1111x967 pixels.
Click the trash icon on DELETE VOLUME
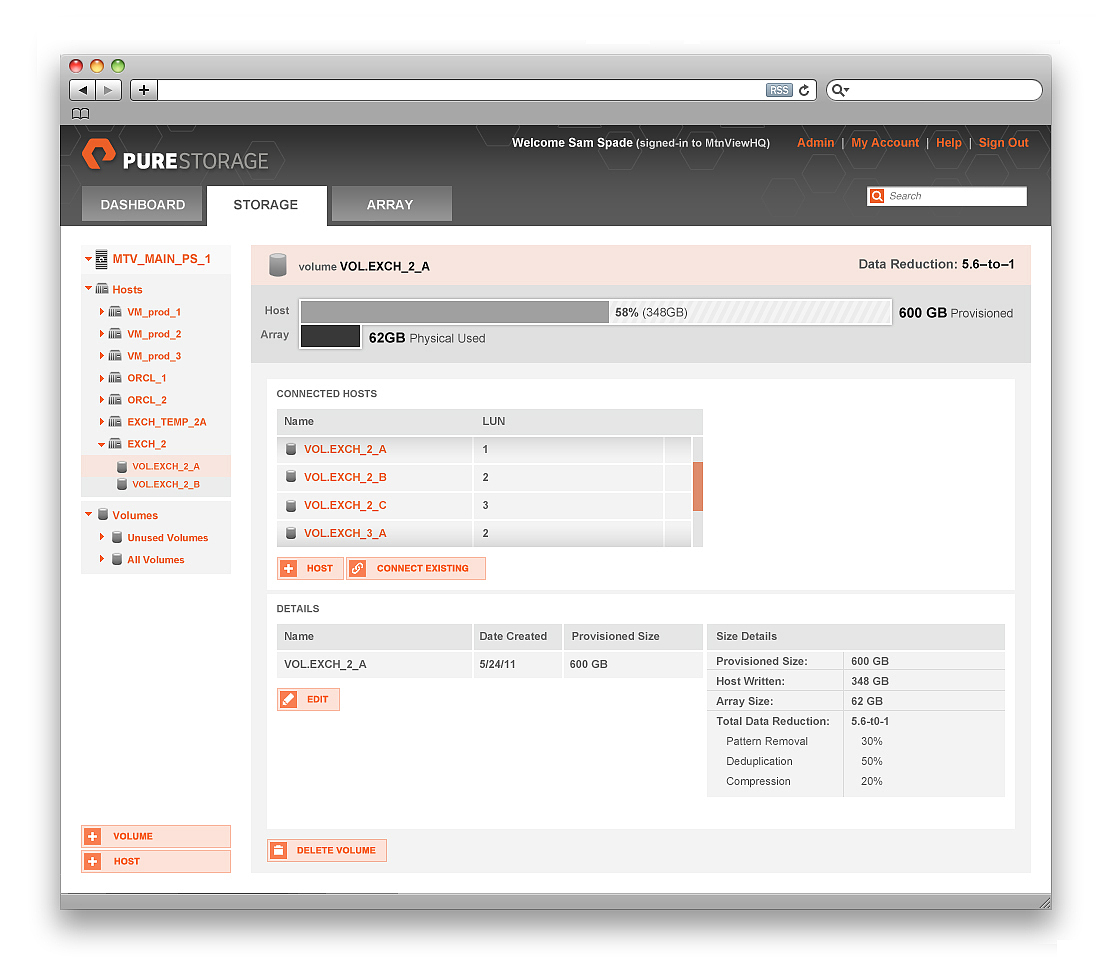click(278, 850)
